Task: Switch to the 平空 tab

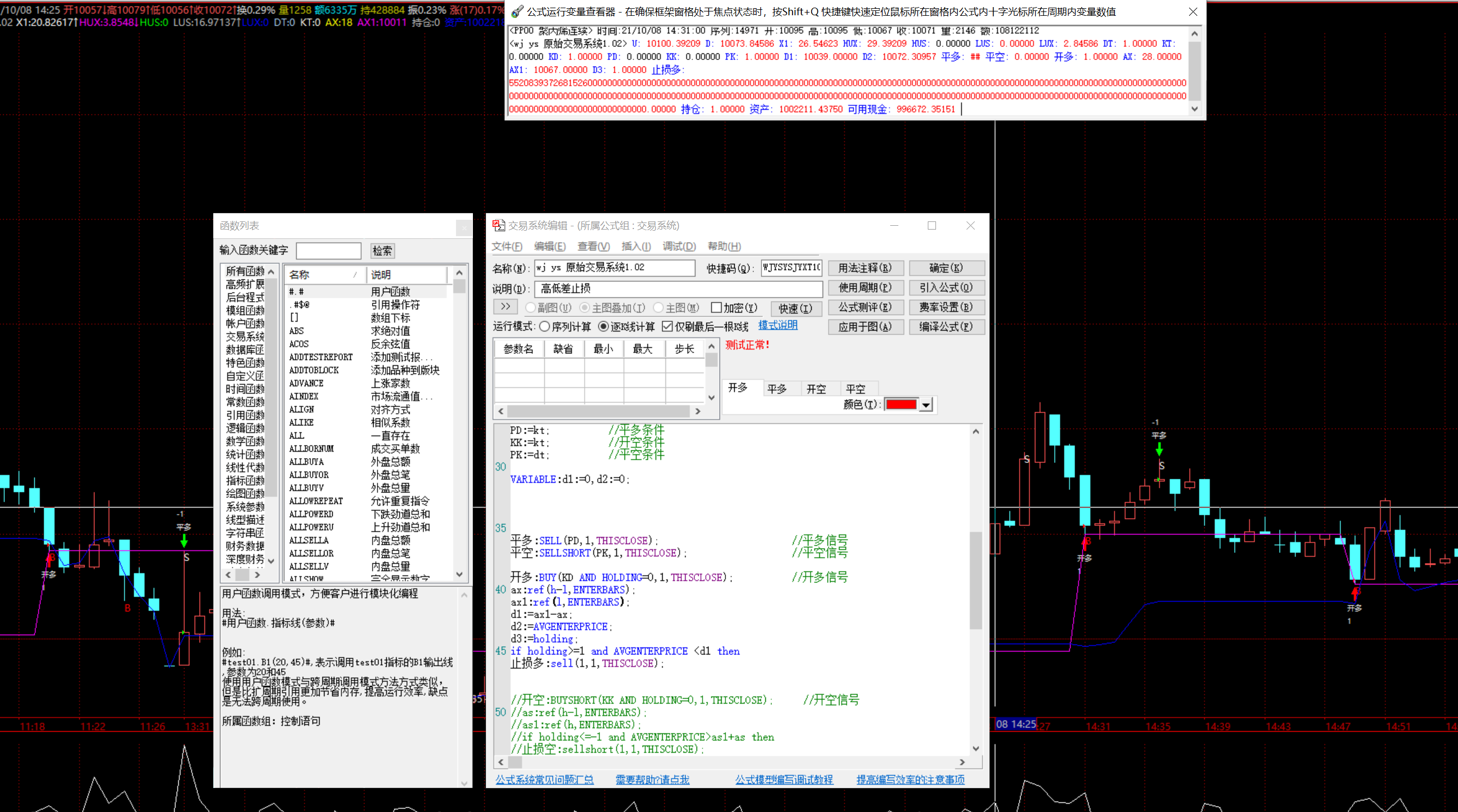Action: coord(855,389)
